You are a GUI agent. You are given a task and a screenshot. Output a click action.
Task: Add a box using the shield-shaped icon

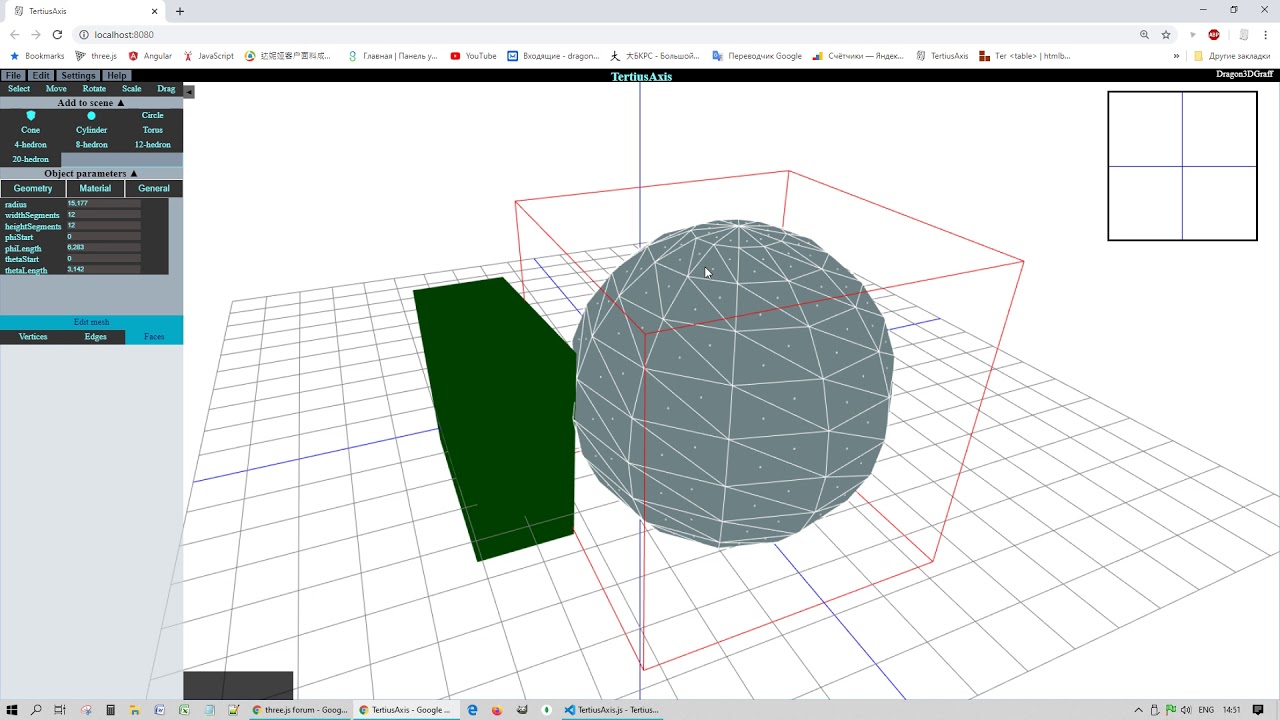[x=31, y=116]
